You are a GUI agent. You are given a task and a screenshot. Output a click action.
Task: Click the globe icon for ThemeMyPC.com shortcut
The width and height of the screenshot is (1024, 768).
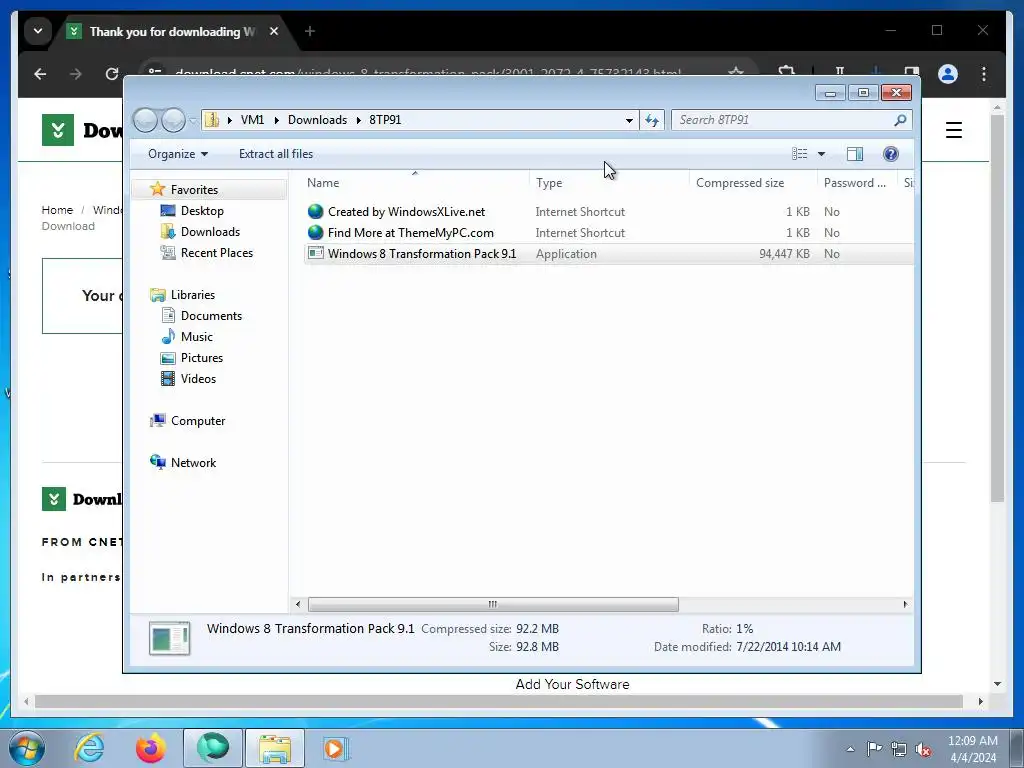click(x=316, y=232)
